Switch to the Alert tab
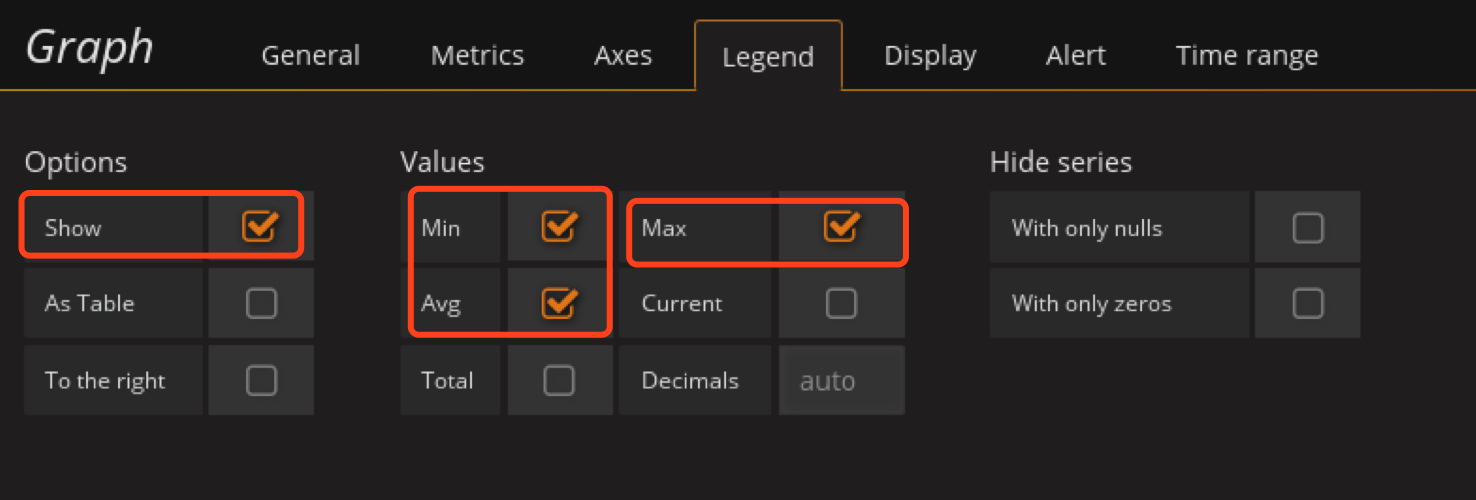The image size is (1476, 500). tap(1076, 56)
